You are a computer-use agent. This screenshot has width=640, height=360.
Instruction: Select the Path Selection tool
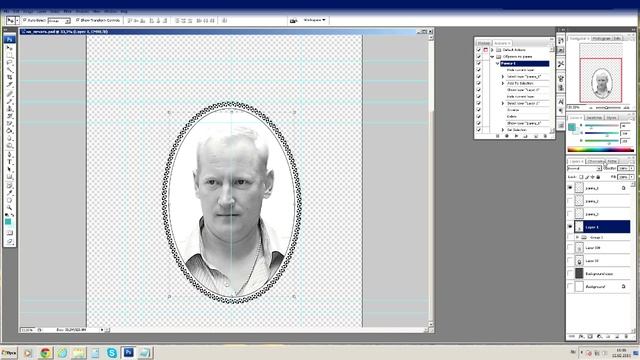[x=10, y=169]
